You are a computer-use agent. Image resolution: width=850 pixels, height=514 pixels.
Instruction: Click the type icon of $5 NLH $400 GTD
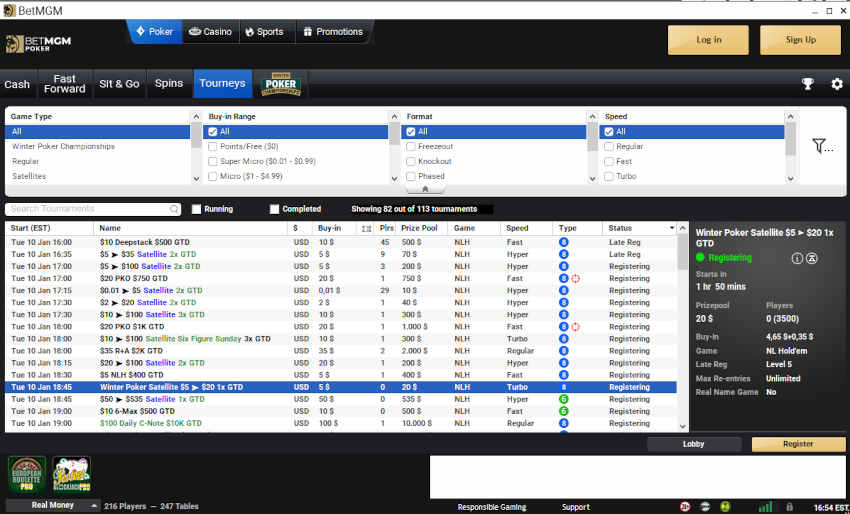point(564,375)
